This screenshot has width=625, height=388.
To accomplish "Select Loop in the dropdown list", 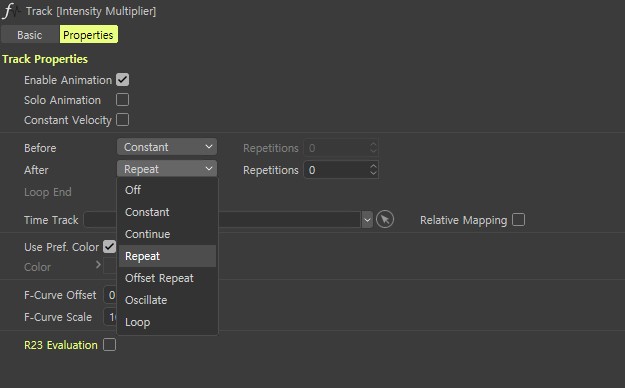I will click(167, 322).
